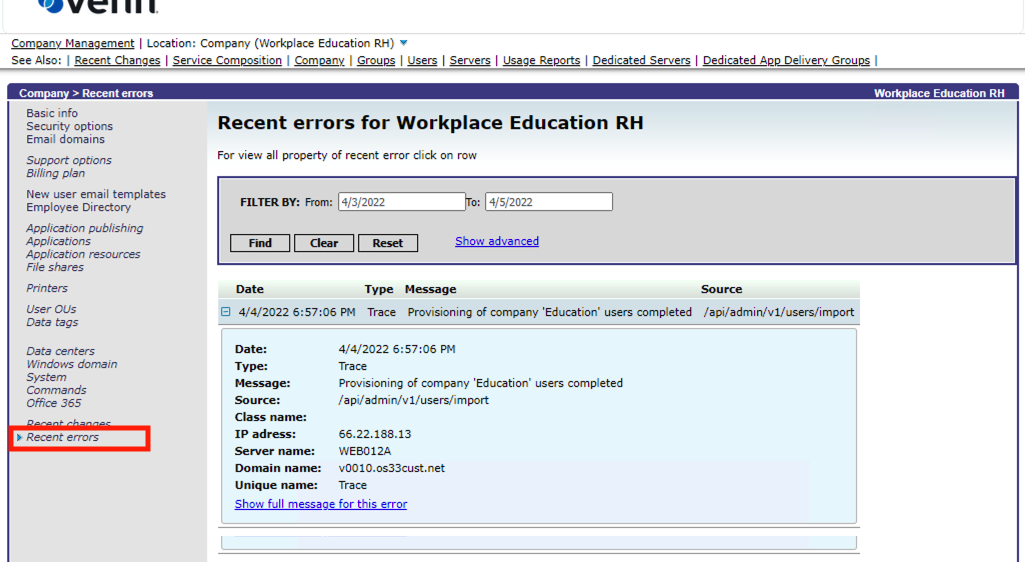Image resolution: width=1025 pixels, height=562 pixels.
Task: Sort by the Message column header
Action: (x=430, y=289)
